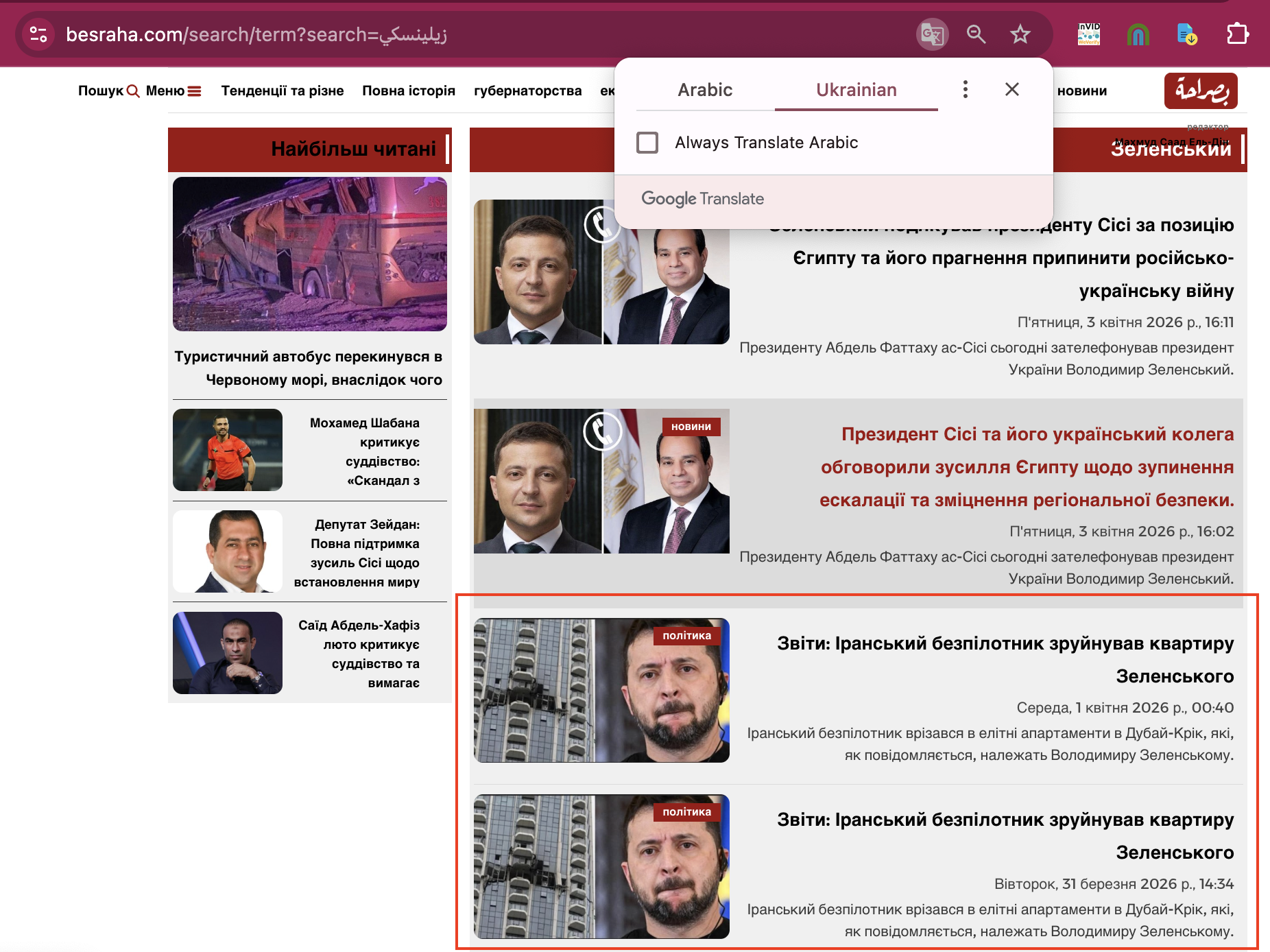Image resolution: width=1270 pixels, height=952 pixels.
Task: Open the overturned tourist bus thumbnail
Action: point(310,254)
